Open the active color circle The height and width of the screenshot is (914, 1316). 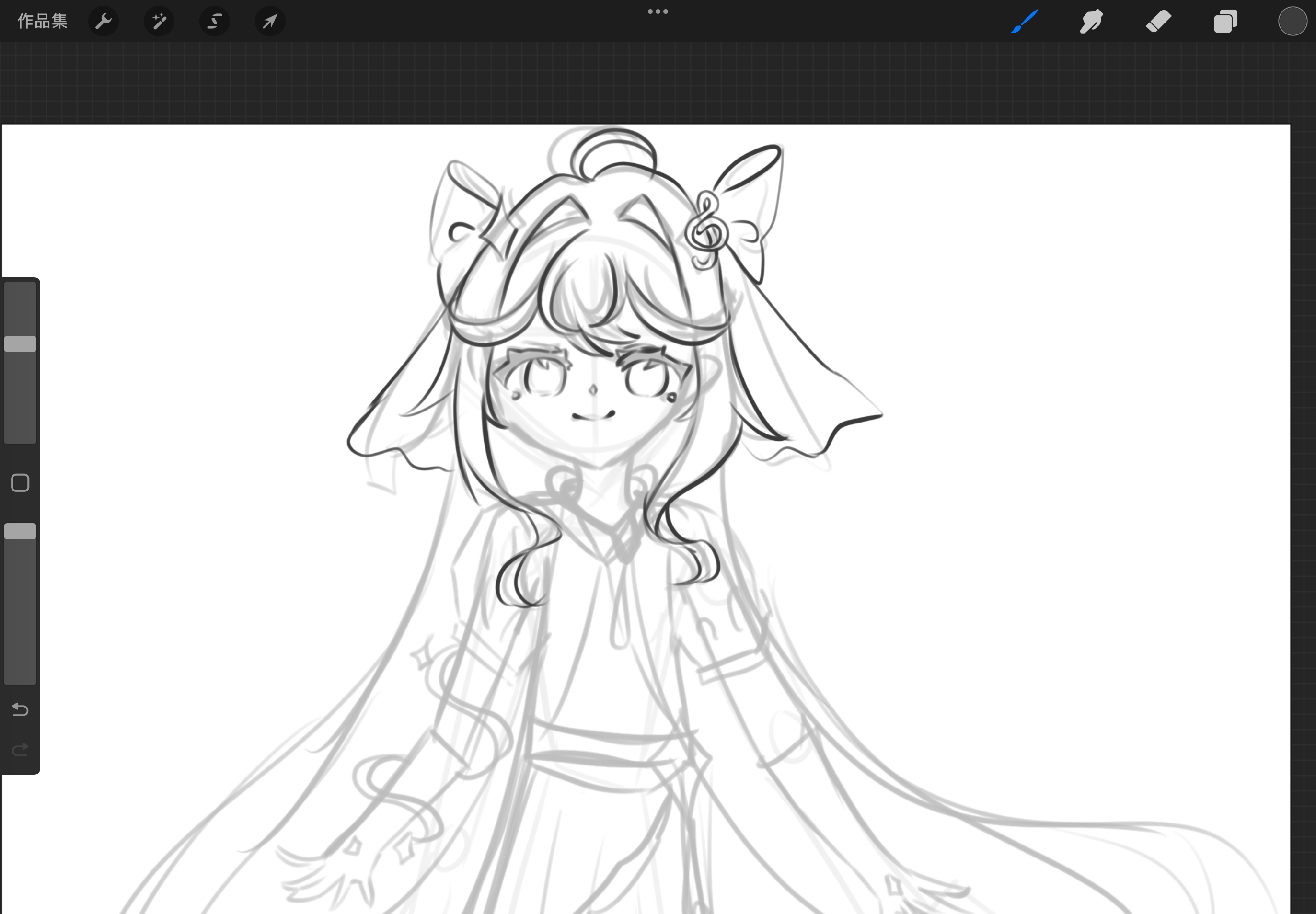(1293, 21)
